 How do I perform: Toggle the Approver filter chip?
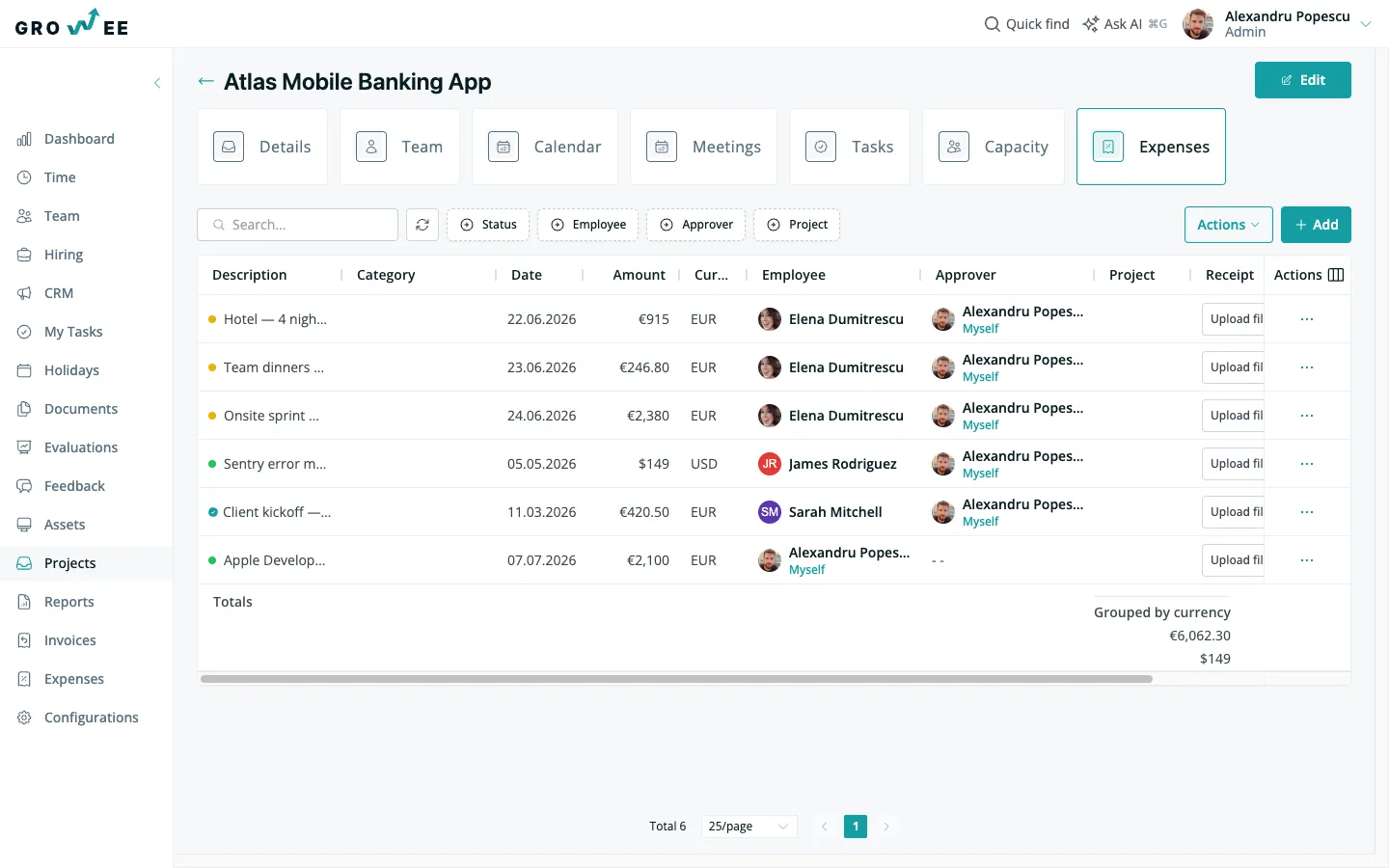[x=696, y=225]
